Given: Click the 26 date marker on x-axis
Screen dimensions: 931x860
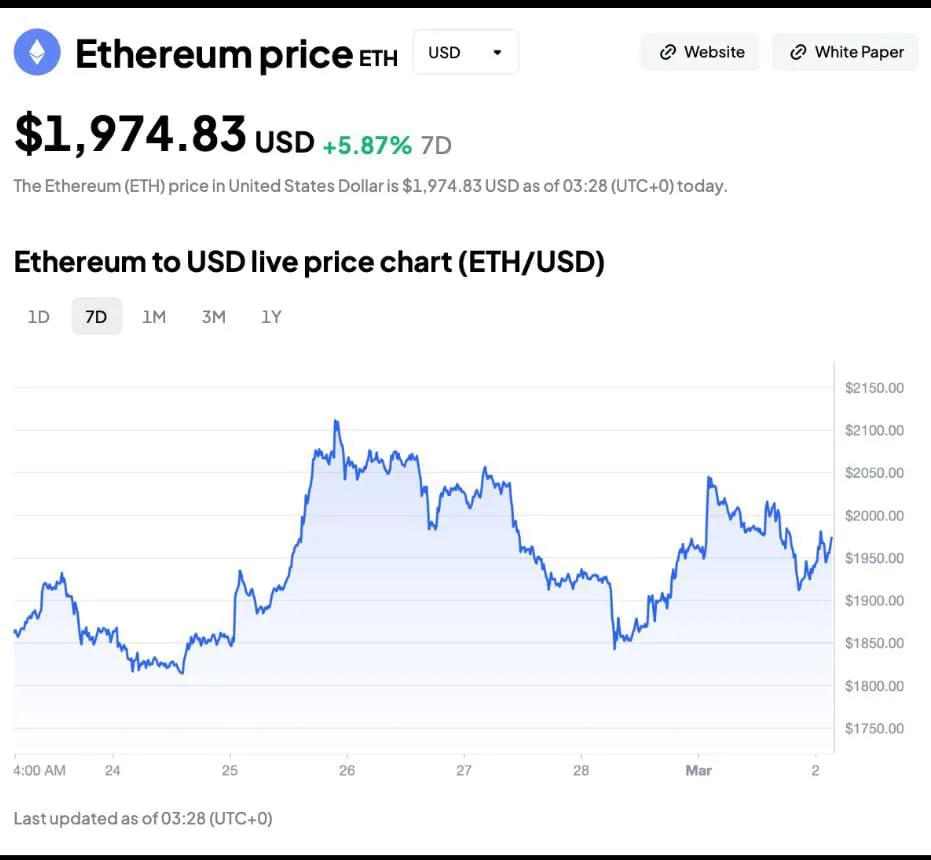Looking at the screenshot, I should click(x=347, y=771).
